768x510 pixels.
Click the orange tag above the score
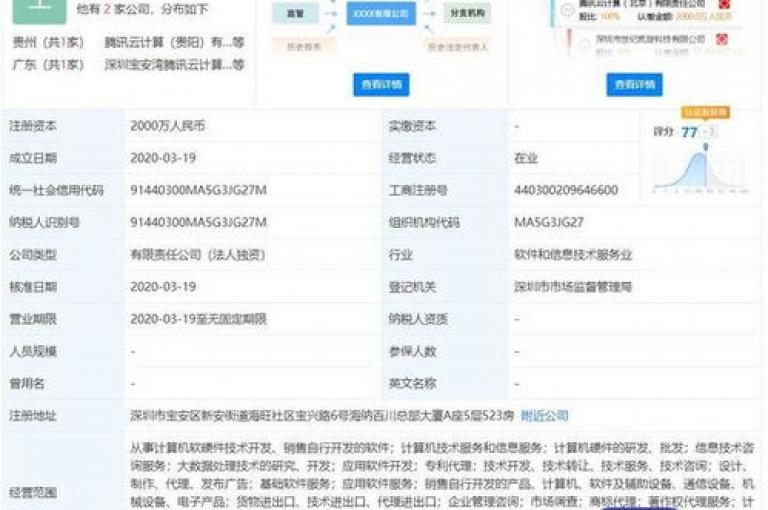tap(705, 112)
